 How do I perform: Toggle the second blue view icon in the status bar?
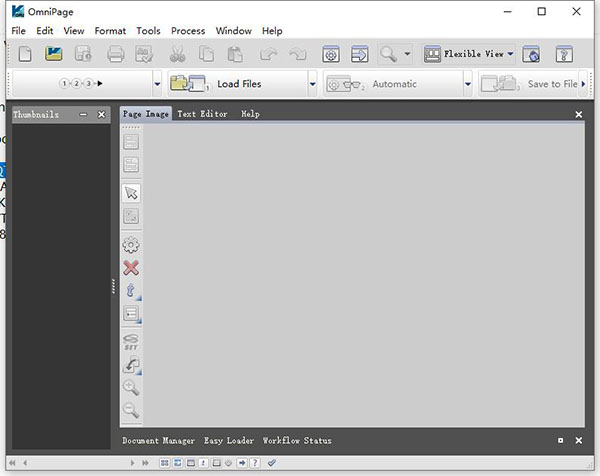[178, 463]
